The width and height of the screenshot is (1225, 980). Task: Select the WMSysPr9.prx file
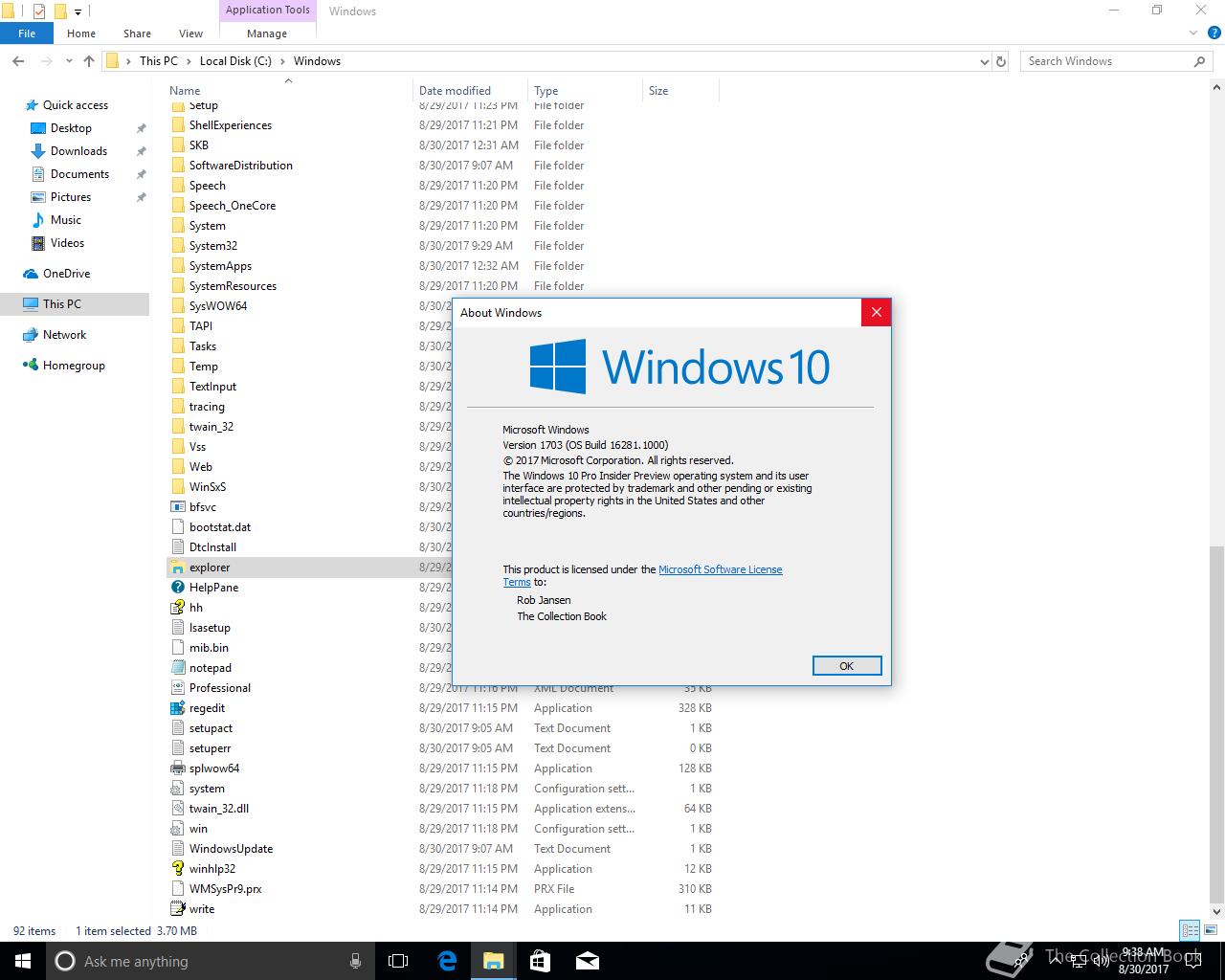225,889
